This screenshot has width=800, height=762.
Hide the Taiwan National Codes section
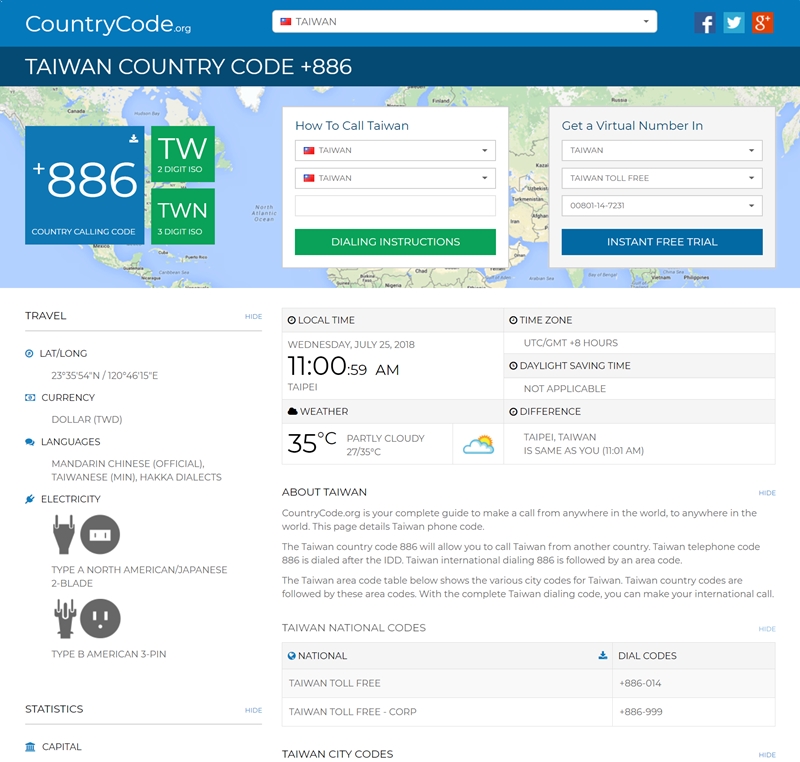[x=767, y=629]
